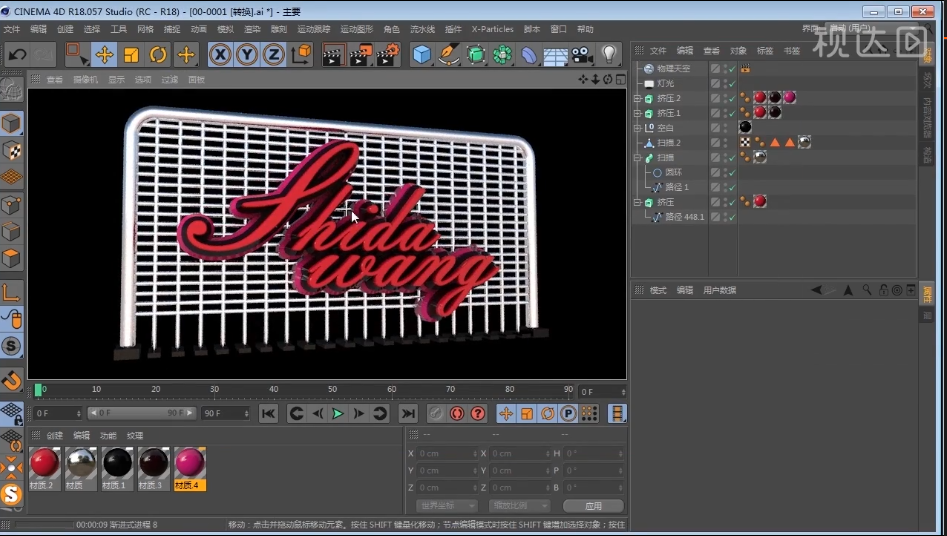947x536 pixels.
Task: Click the Undo arrow icon
Action: (x=17, y=55)
